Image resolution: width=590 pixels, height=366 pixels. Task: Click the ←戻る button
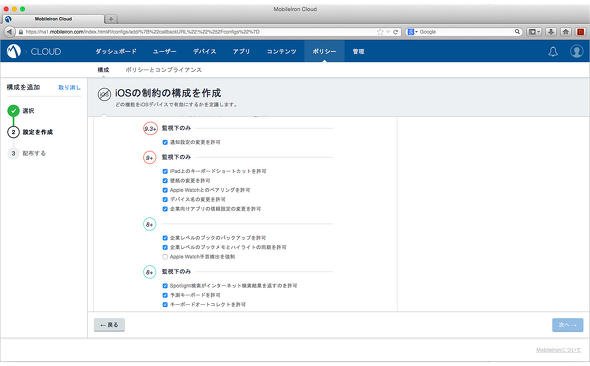(x=109, y=325)
